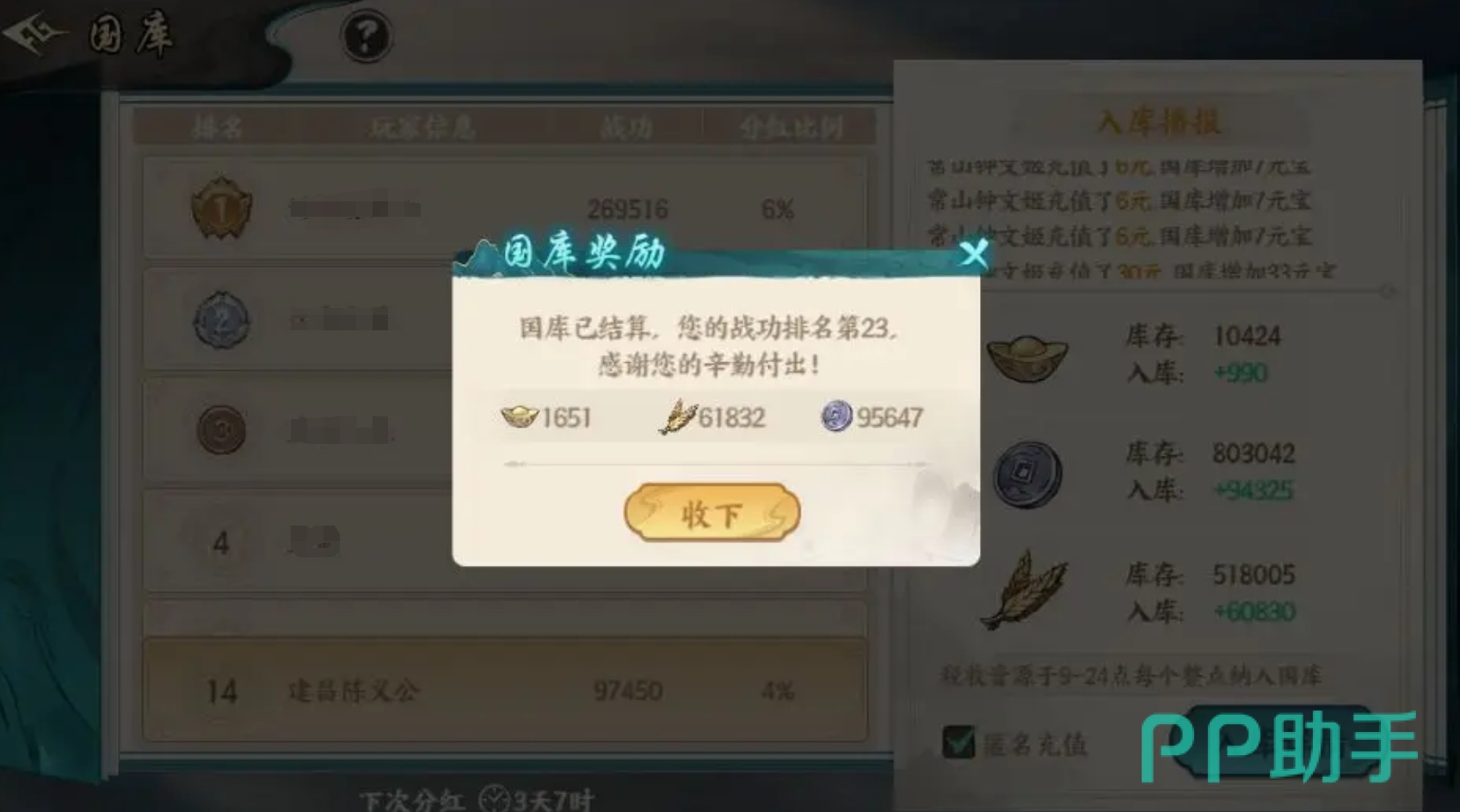Click the rank 2 silver medal badge
The width and height of the screenshot is (1460, 812).
(222, 320)
